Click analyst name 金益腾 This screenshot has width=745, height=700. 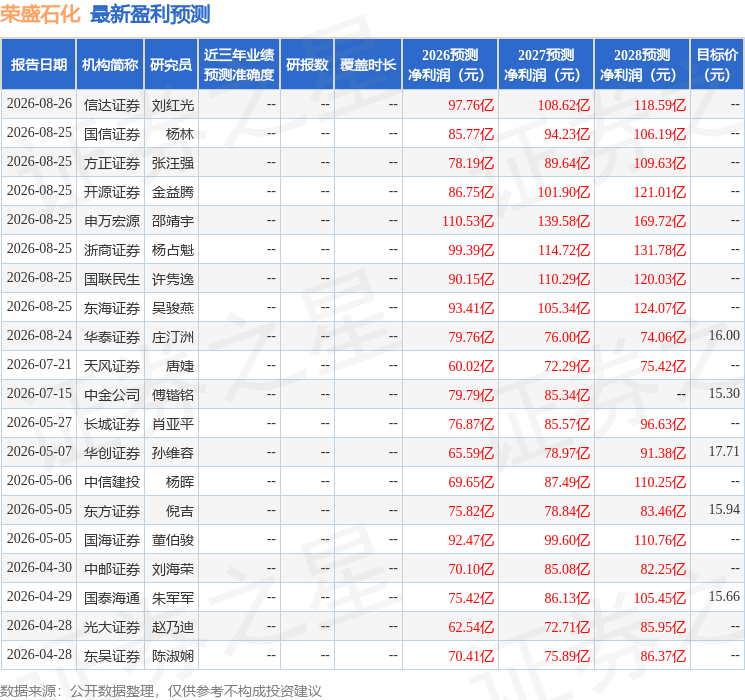tap(173, 192)
